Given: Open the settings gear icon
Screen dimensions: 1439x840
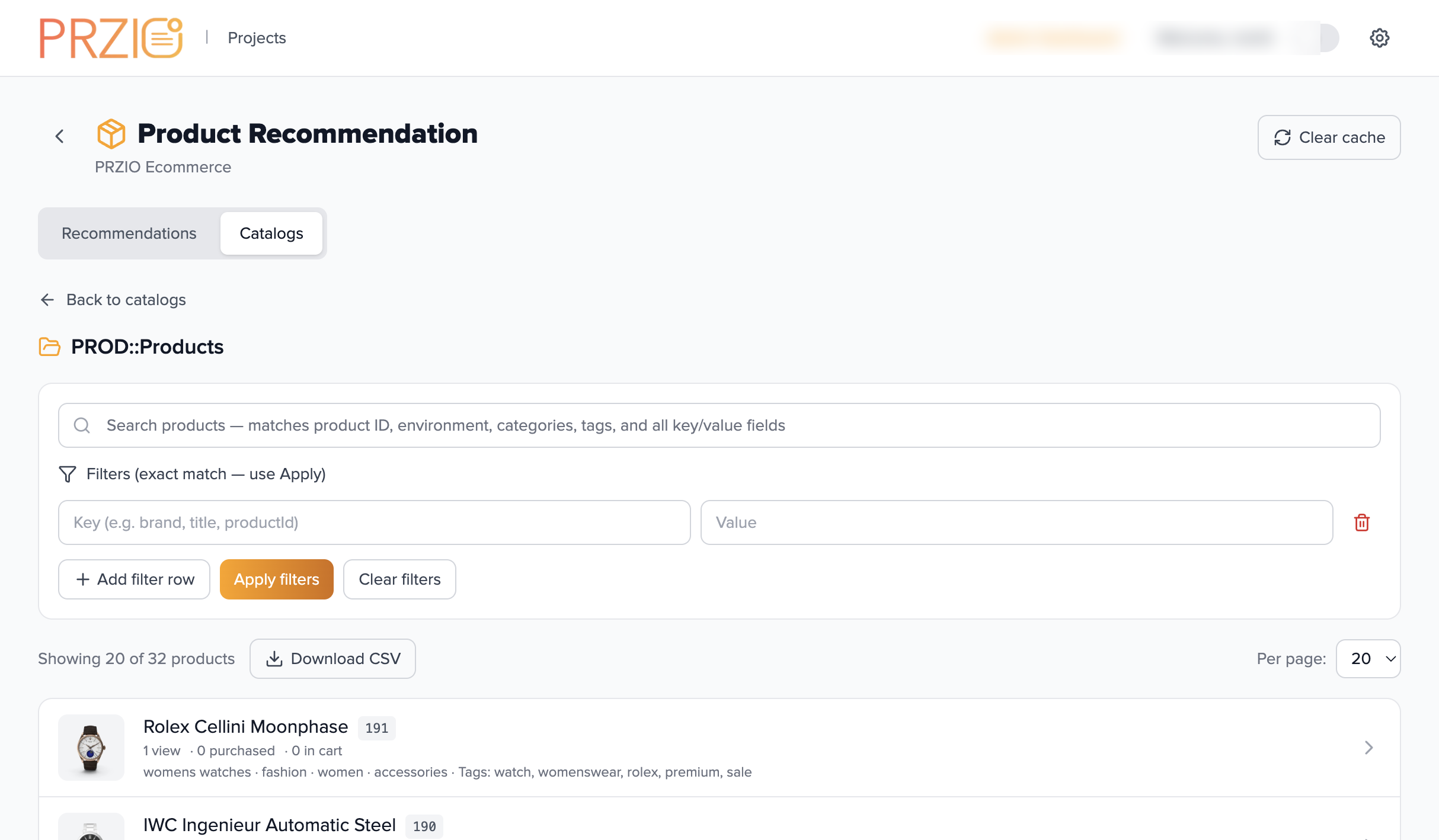Looking at the screenshot, I should coord(1379,38).
